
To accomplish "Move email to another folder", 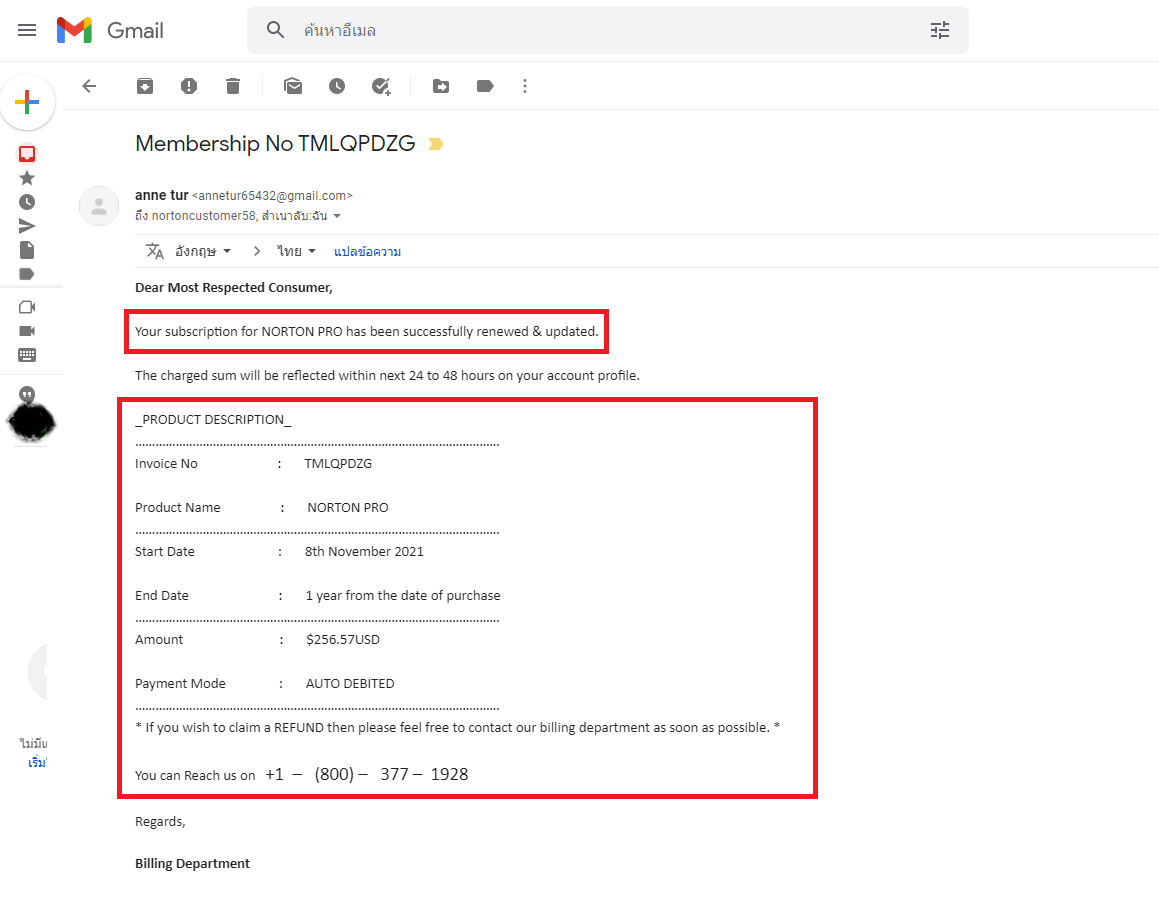I will [x=441, y=86].
